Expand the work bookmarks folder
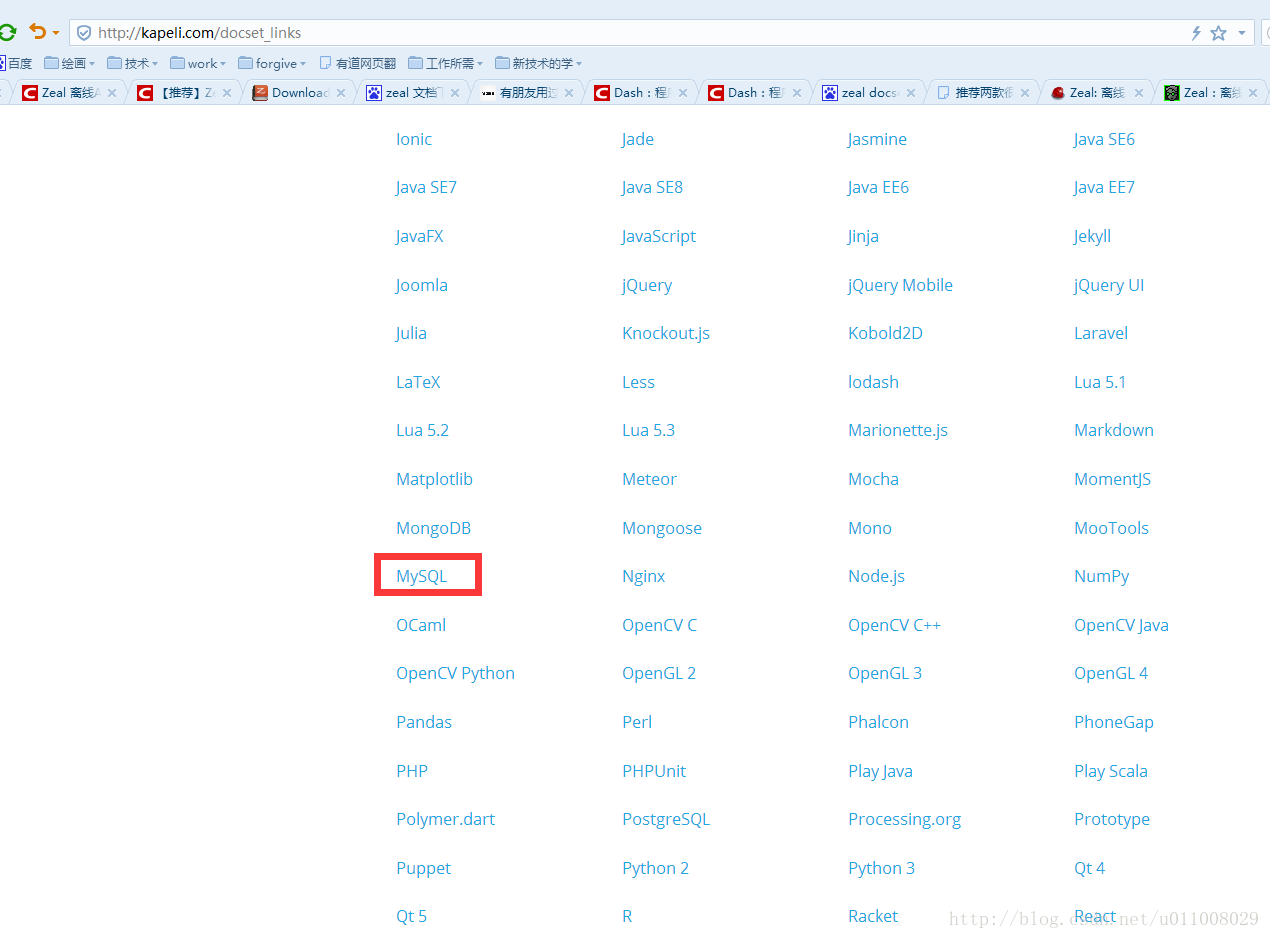 (x=198, y=63)
